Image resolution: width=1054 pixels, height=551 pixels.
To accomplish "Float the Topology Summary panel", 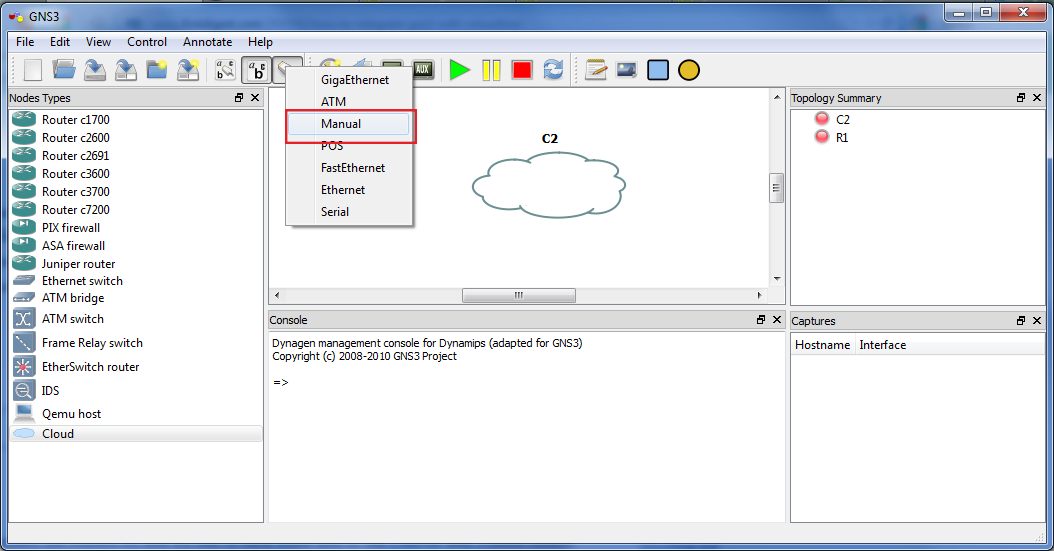I will [x=1020, y=97].
